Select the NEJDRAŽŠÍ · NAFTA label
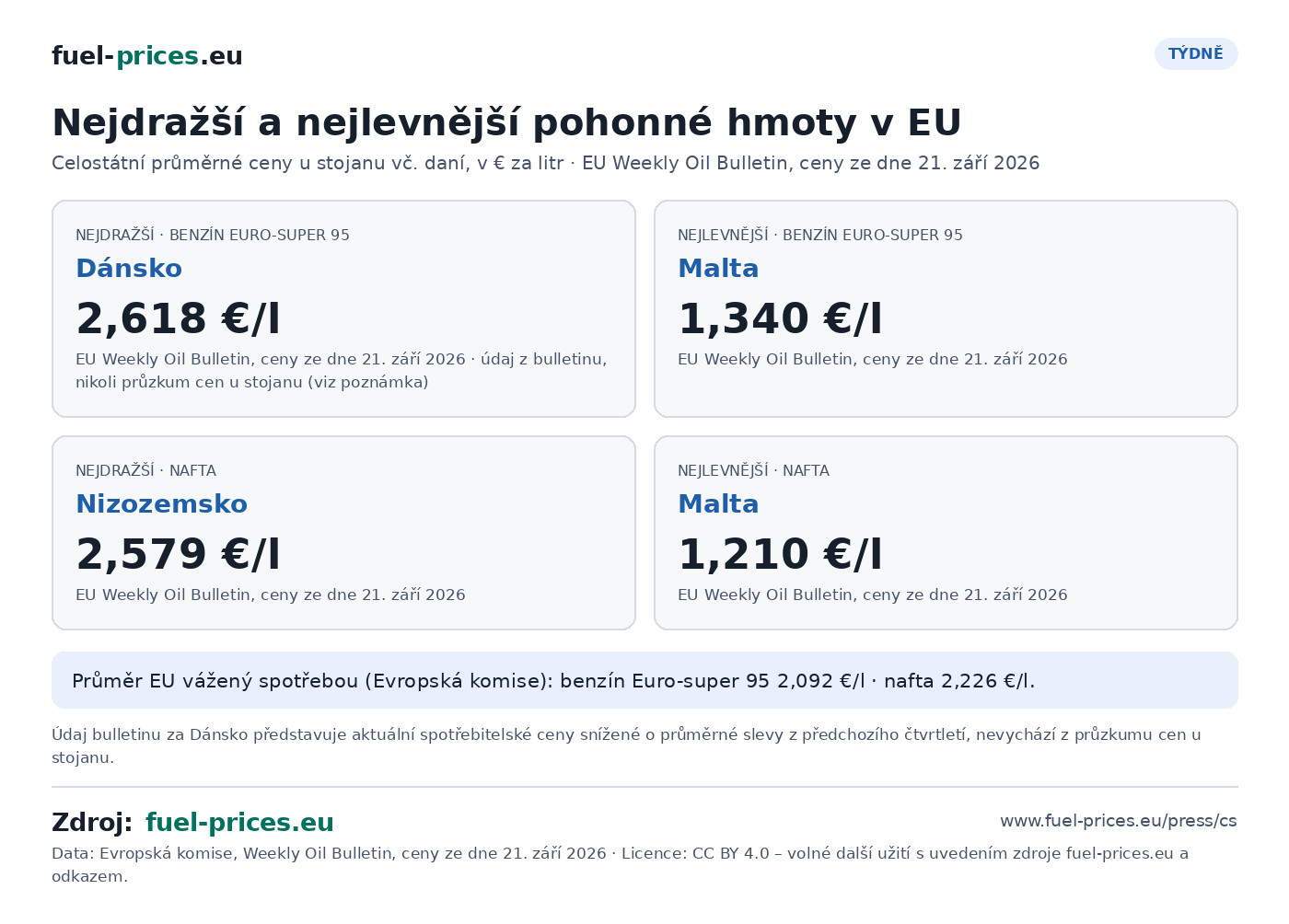This screenshot has width=1289, height=924. (145, 470)
